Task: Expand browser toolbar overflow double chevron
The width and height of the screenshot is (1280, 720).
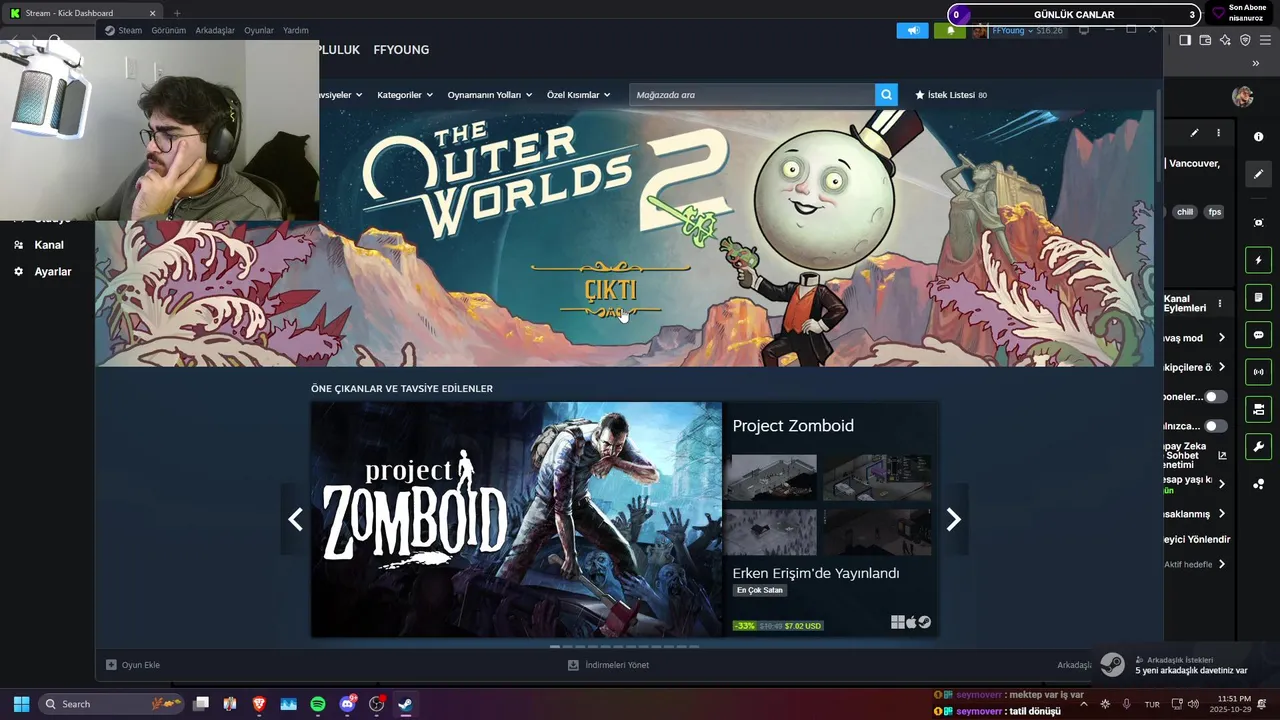Action: (x=1256, y=63)
